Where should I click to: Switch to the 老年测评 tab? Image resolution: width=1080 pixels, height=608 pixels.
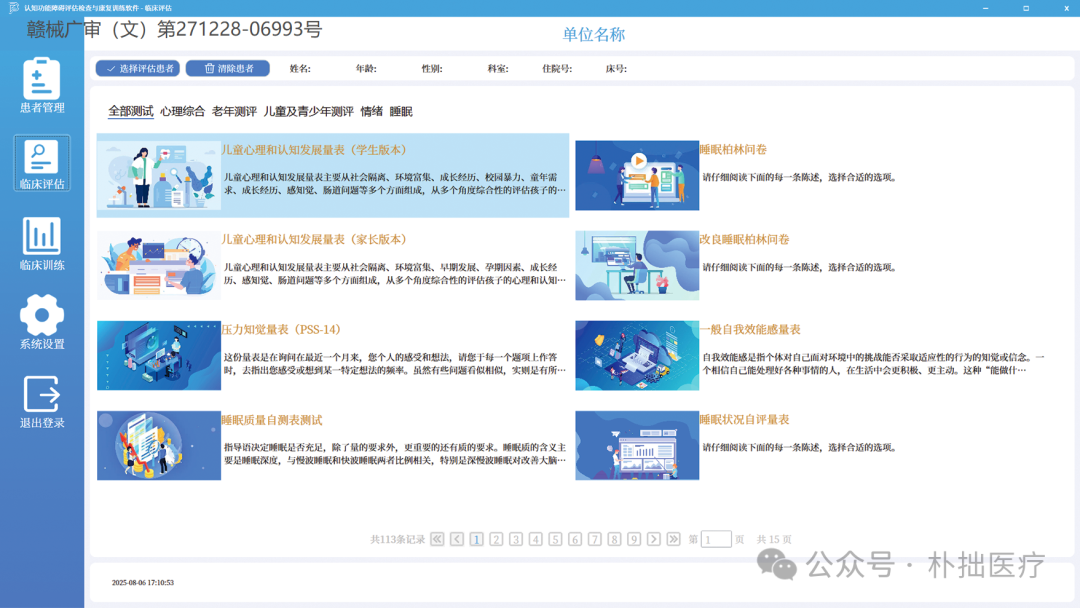[x=234, y=111]
